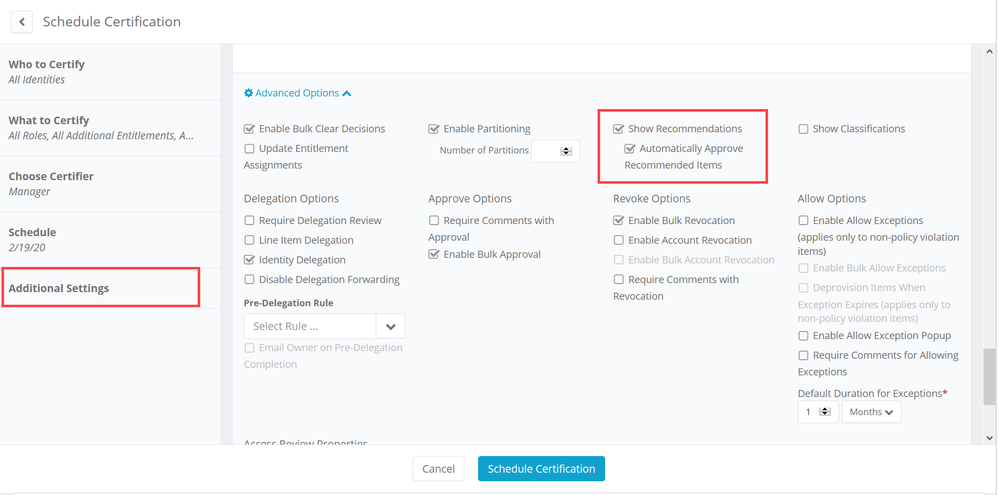
Task: Collapse the Advanced Options chevron
Action: coord(347,93)
